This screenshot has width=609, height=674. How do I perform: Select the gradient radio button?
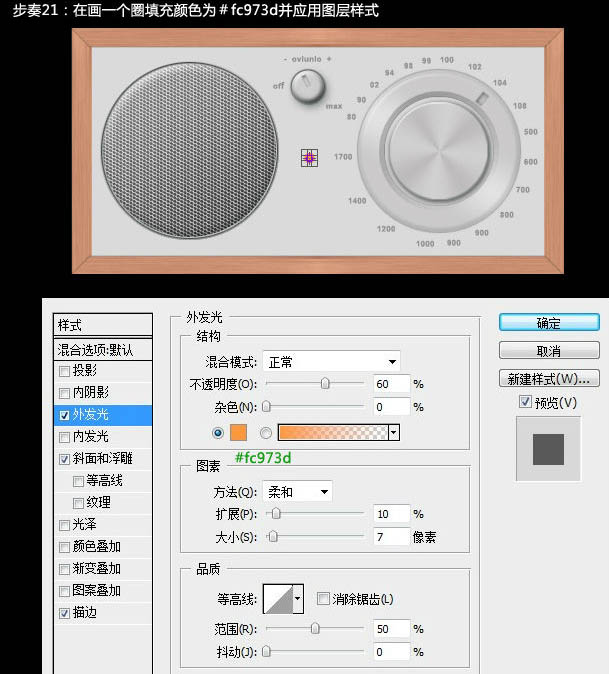266,433
